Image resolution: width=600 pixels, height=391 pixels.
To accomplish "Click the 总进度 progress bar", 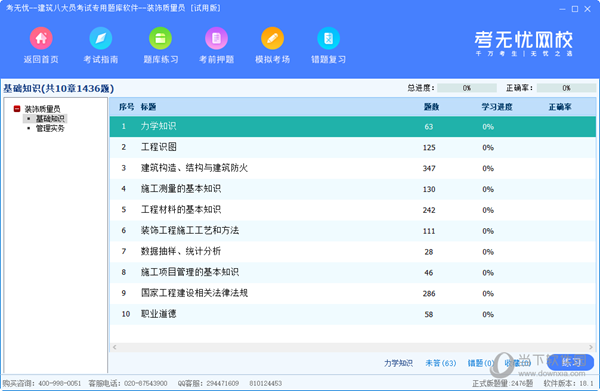I will 467,88.
